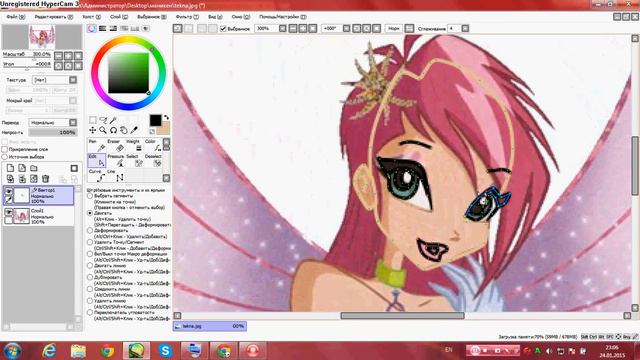The width and height of the screenshot is (640, 360).
Task: Choose the Line tool
Action: tap(116, 176)
